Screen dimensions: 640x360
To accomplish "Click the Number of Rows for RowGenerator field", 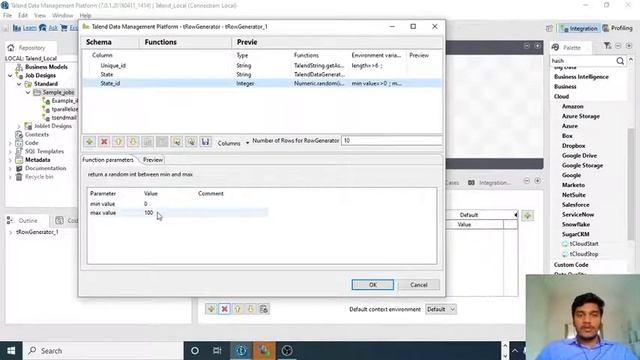I will 391,140.
